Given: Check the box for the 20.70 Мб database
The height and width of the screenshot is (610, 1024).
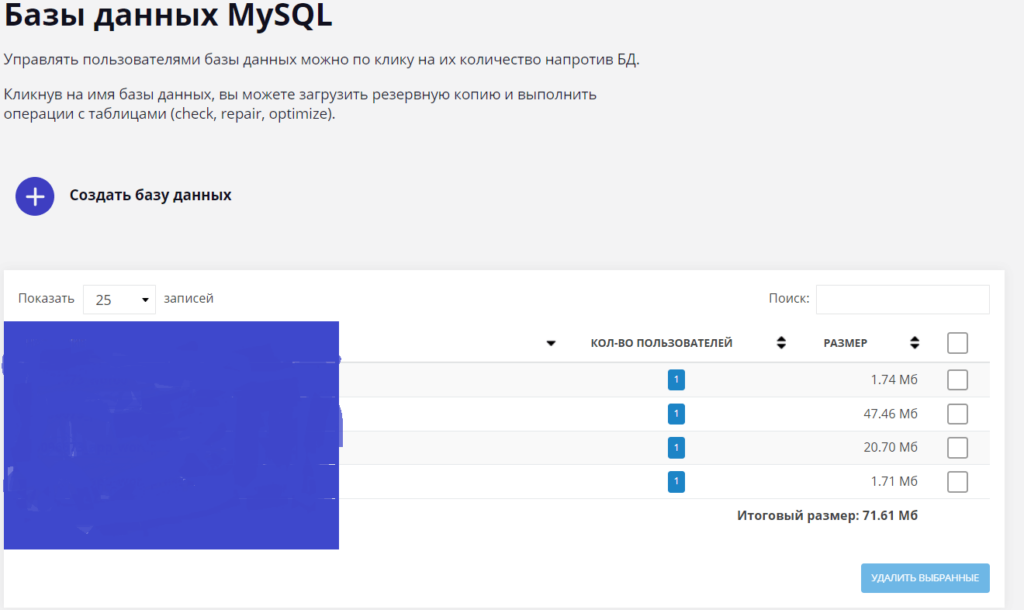Looking at the screenshot, I should tap(957, 447).
